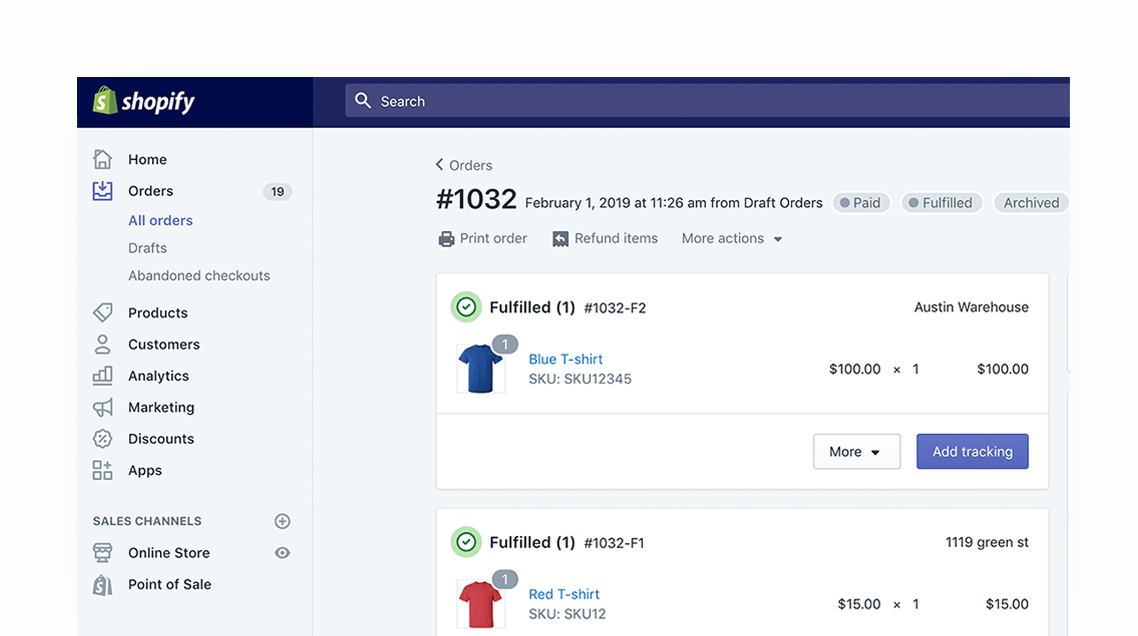Click the plus icon next to Sales Channels
1138x636 pixels.
tap(282, 521)
